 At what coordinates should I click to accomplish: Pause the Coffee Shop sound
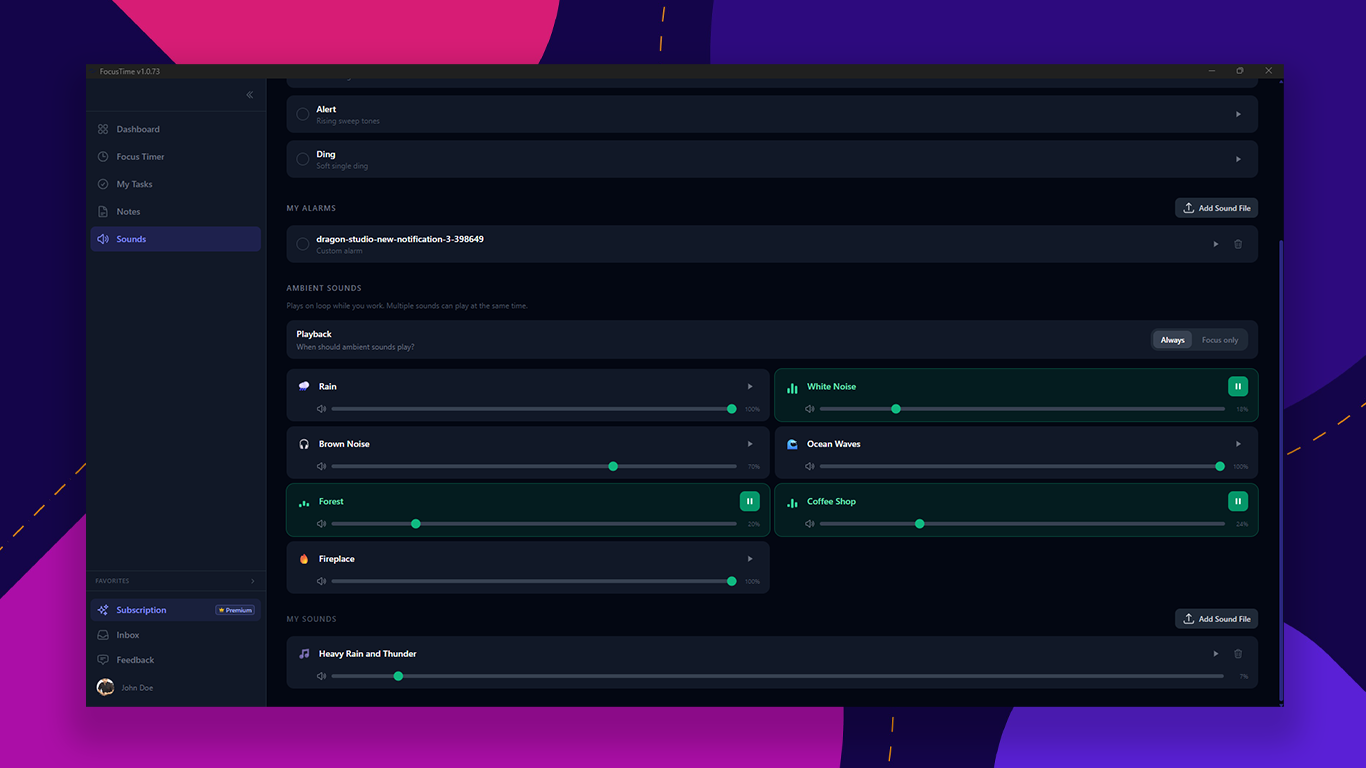tap(1238, 502)
